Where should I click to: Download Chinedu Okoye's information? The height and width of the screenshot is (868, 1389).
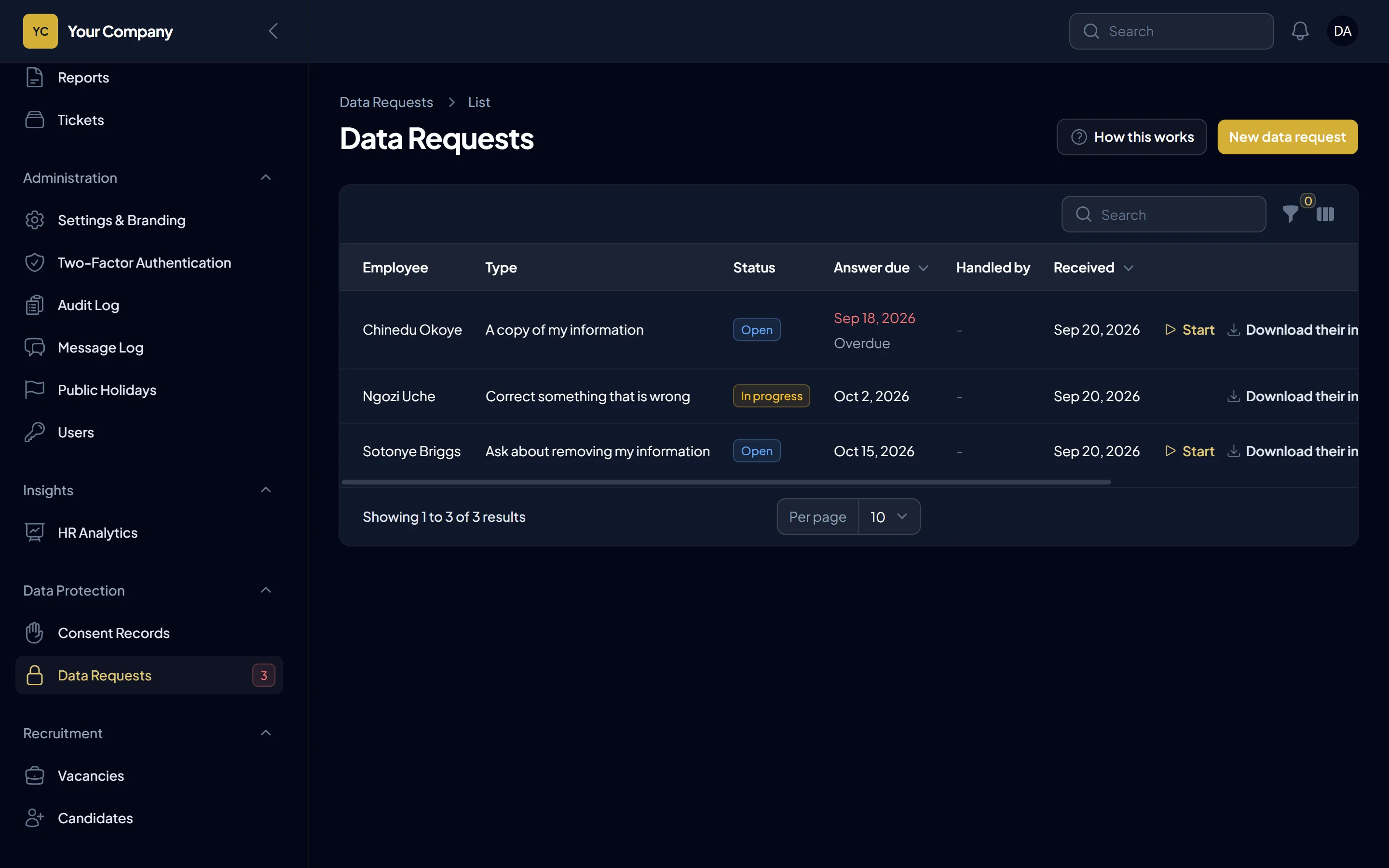click(x=1293, y=329)
